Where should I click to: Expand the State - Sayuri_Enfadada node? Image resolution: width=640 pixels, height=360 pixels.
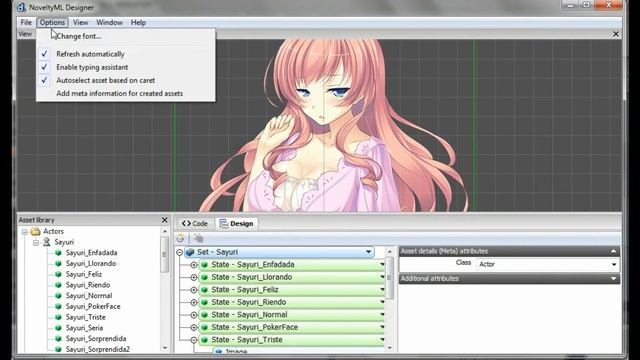193,265
